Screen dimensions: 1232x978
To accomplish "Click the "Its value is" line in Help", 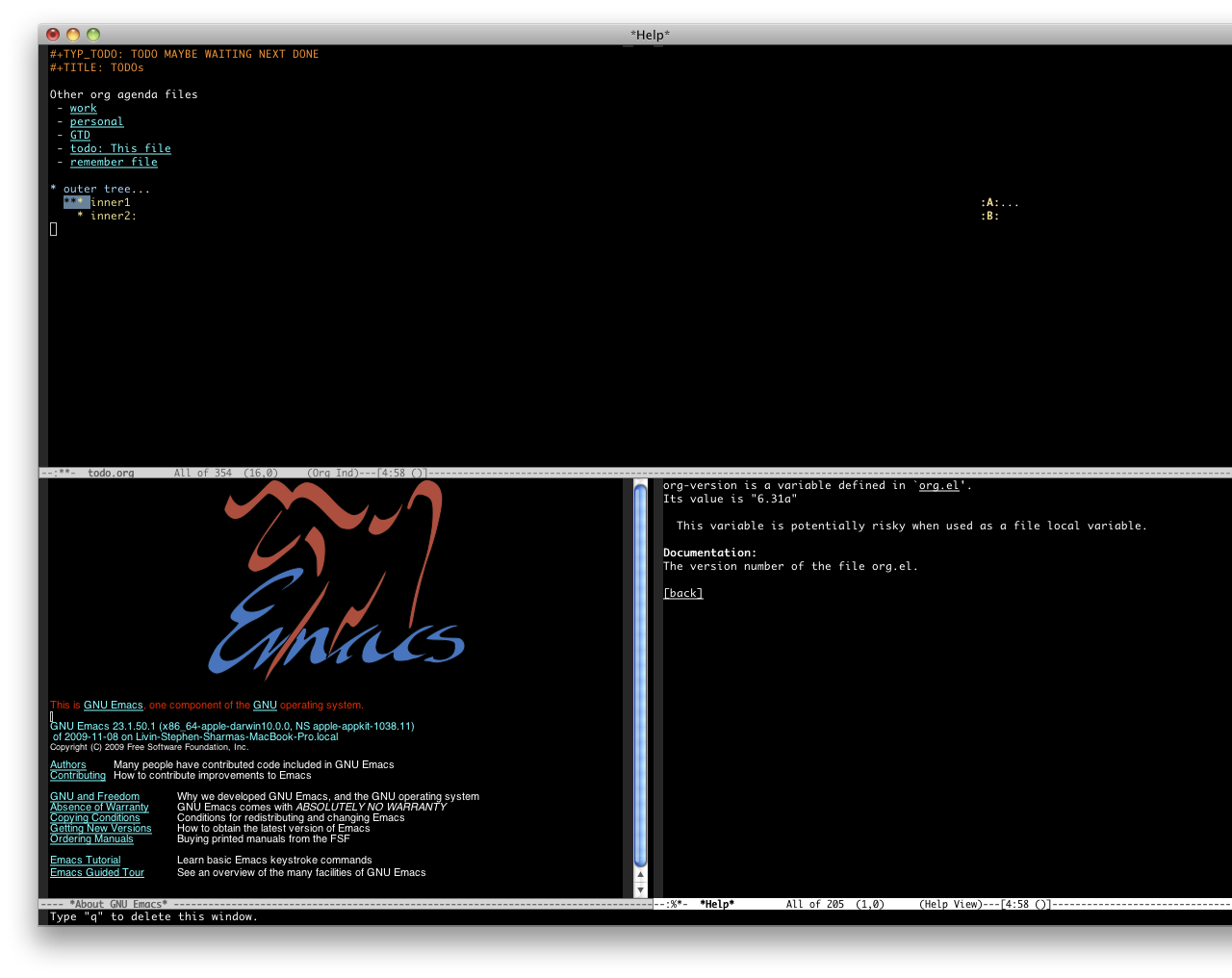I will (731, 499).
